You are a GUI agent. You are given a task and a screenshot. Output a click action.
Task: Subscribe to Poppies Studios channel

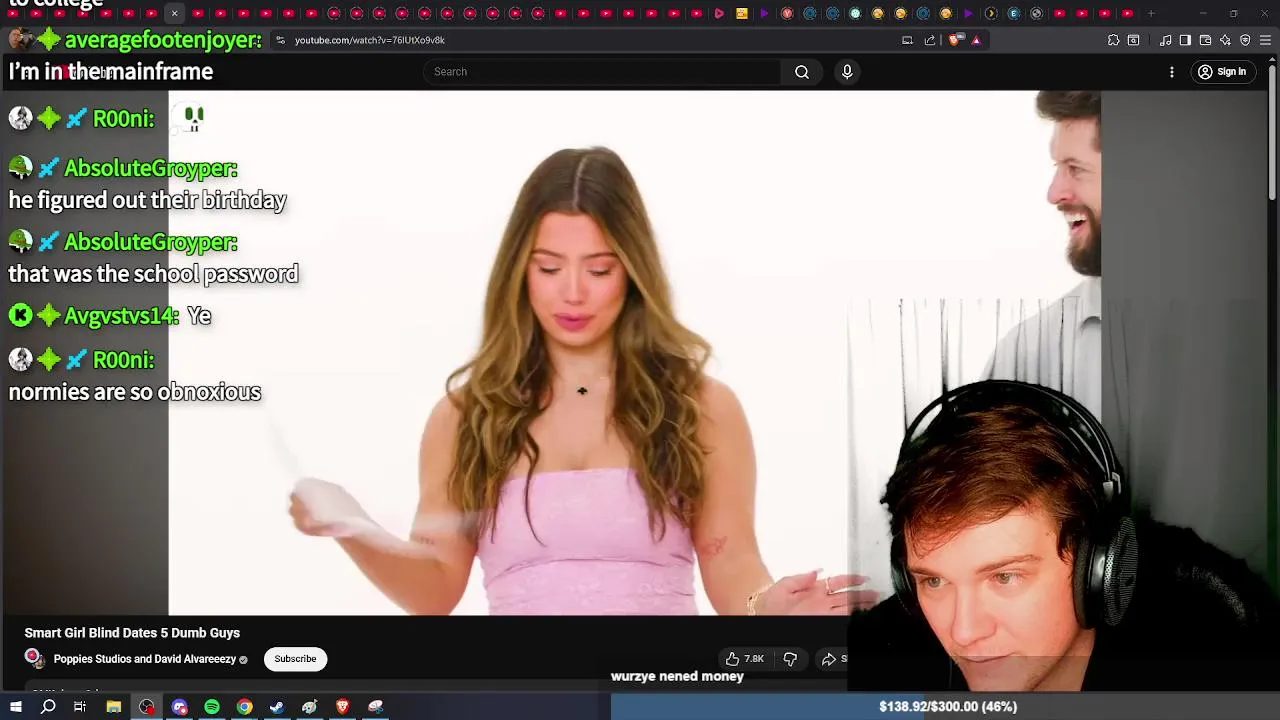coord(295,659)
